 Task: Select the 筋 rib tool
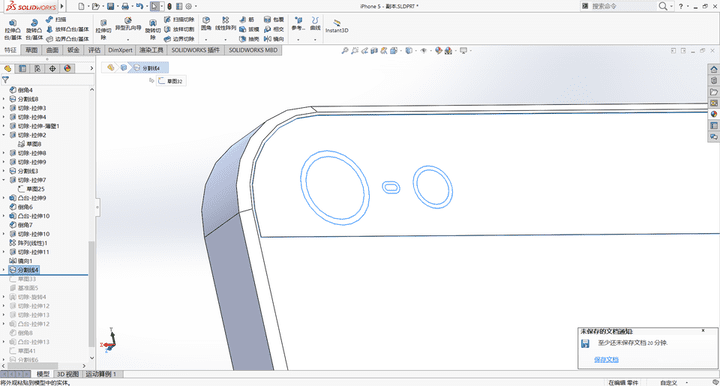247,20
